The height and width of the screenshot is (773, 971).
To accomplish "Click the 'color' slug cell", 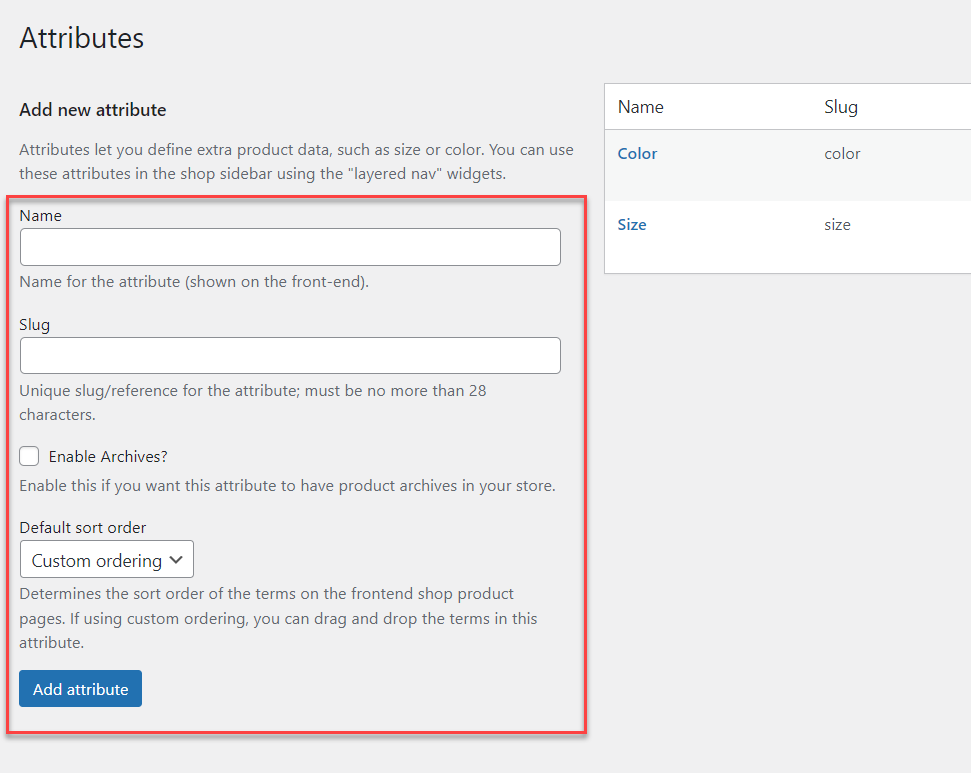I will [842, 154].
